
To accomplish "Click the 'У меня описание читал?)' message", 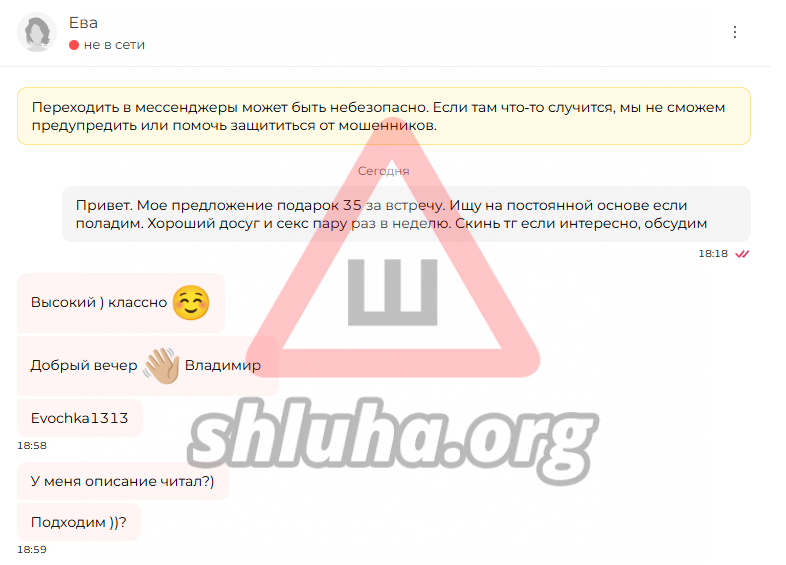I will tap(123, 481).
